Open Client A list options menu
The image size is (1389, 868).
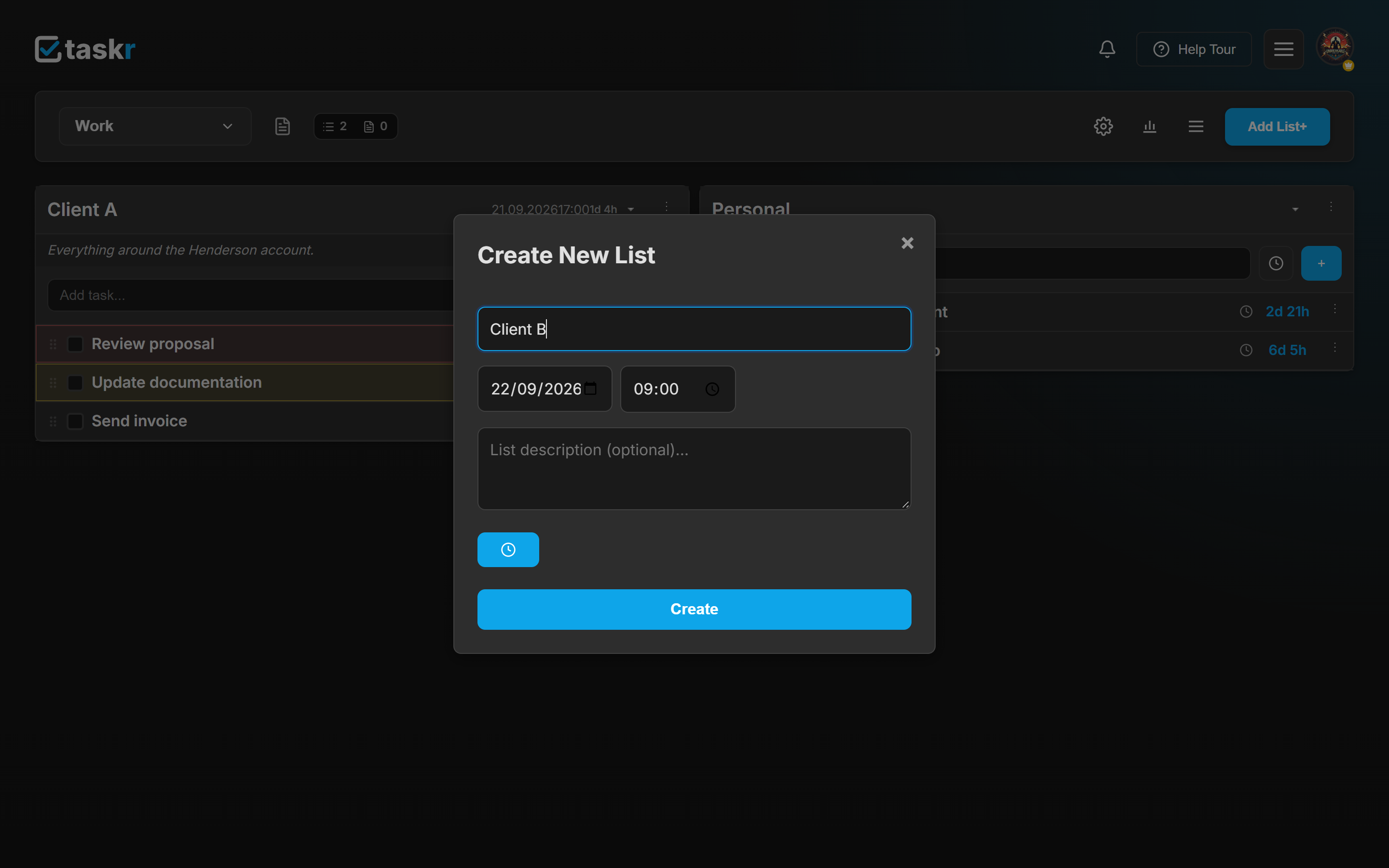(x=667, y=207)
